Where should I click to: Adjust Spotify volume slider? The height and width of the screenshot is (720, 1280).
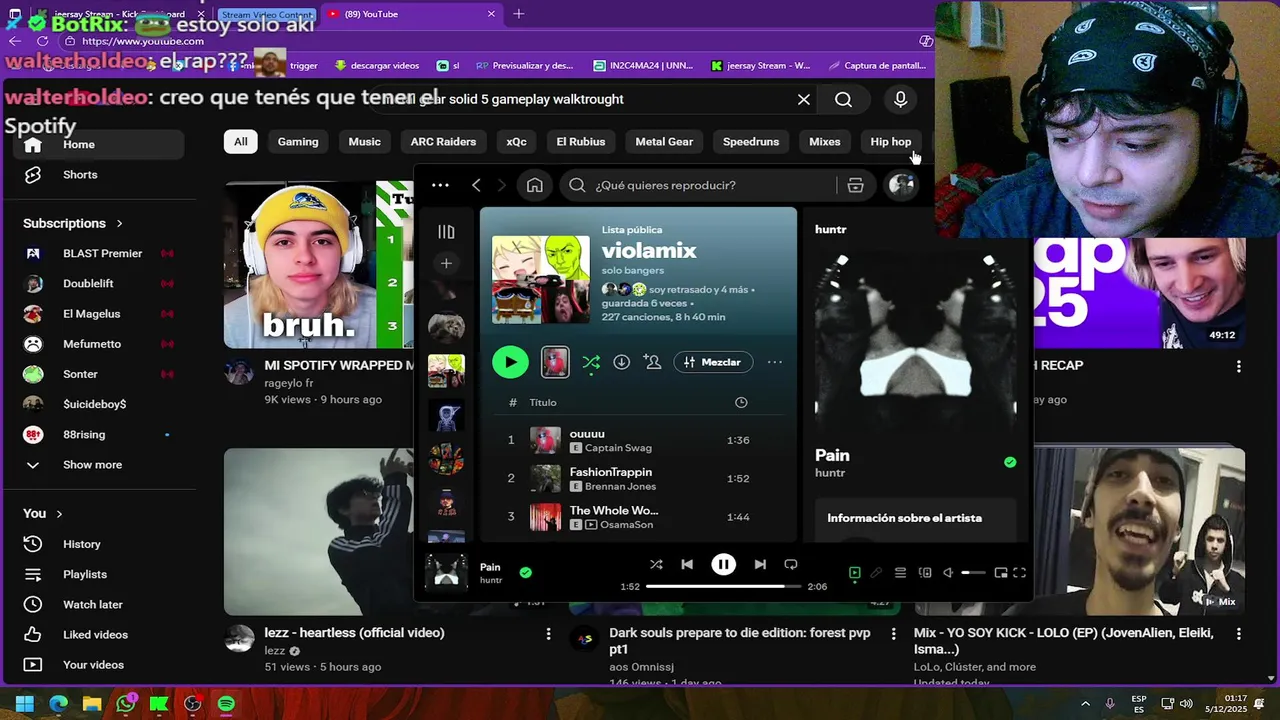click(x=973, y=573)
